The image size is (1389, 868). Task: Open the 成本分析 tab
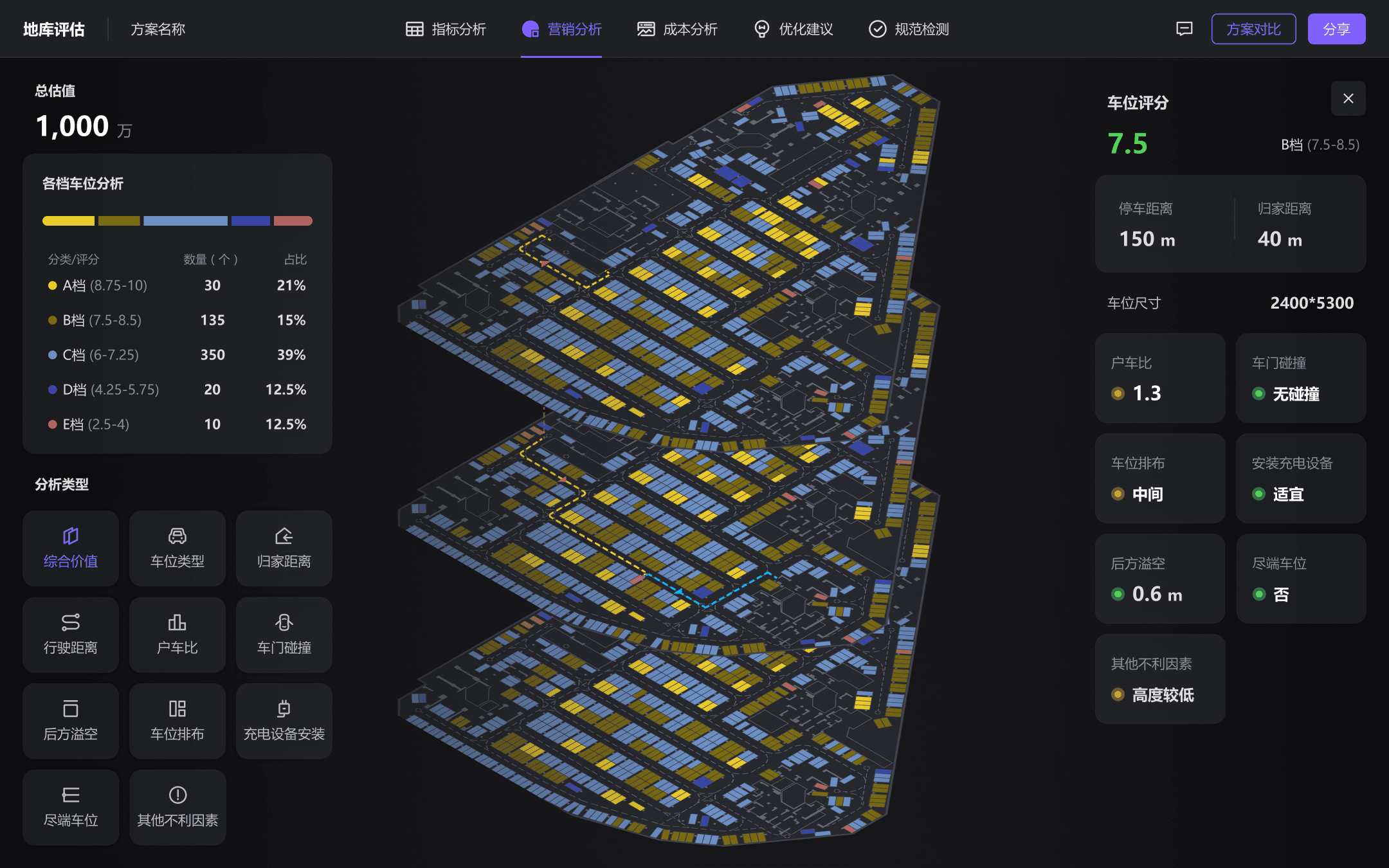pos(677,29)
